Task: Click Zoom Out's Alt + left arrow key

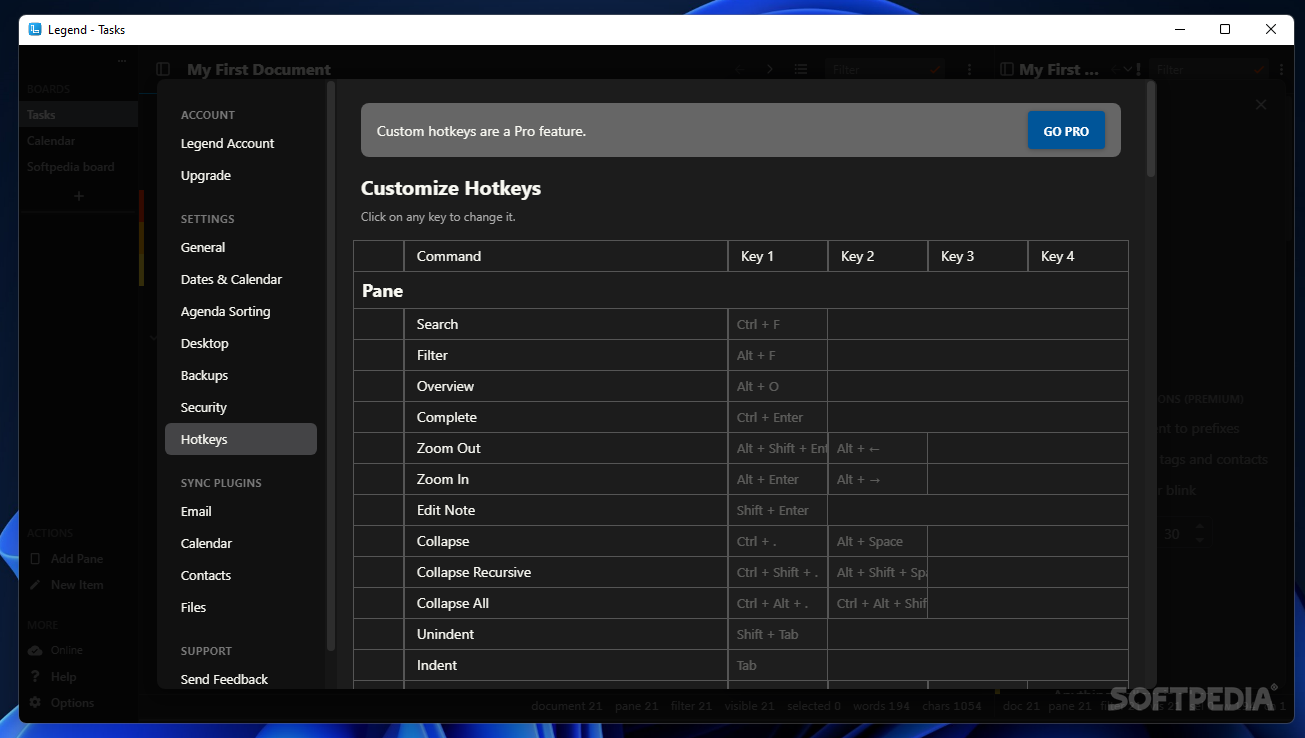Action: pos(878,448)
